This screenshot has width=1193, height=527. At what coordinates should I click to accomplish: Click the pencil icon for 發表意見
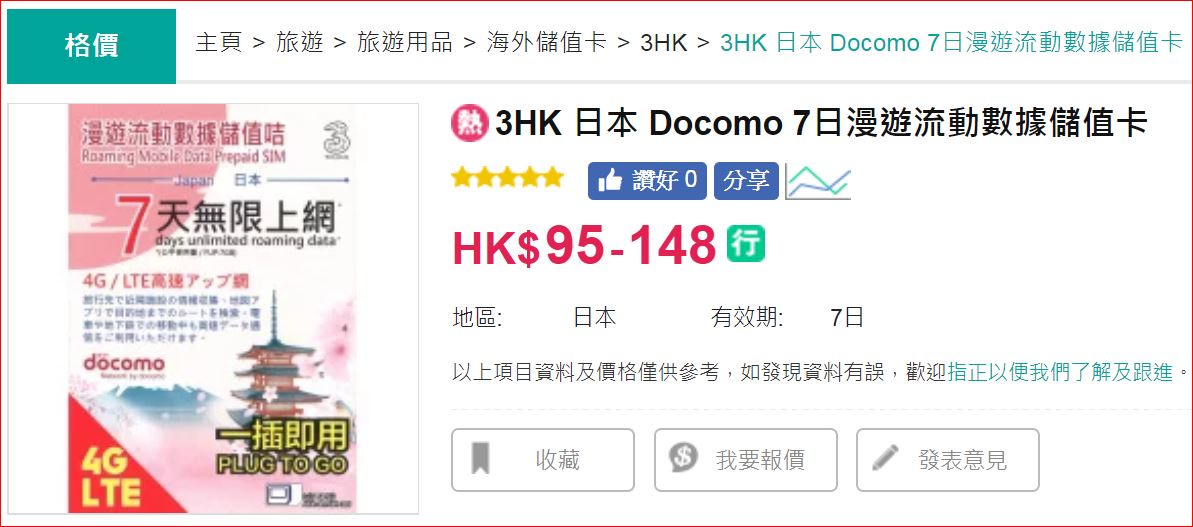click(885, 458)
